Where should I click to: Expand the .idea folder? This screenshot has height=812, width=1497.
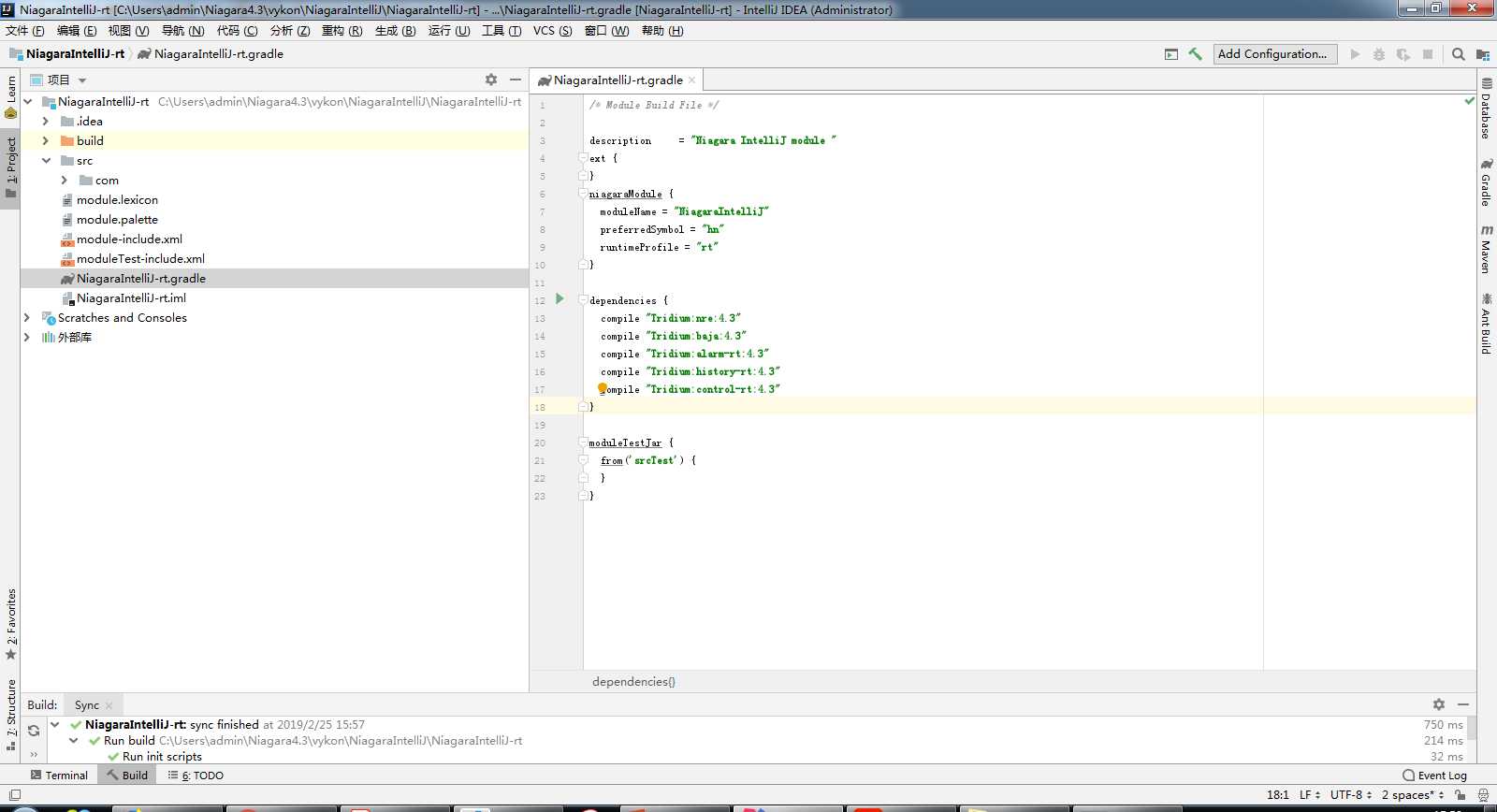point(45,121)
